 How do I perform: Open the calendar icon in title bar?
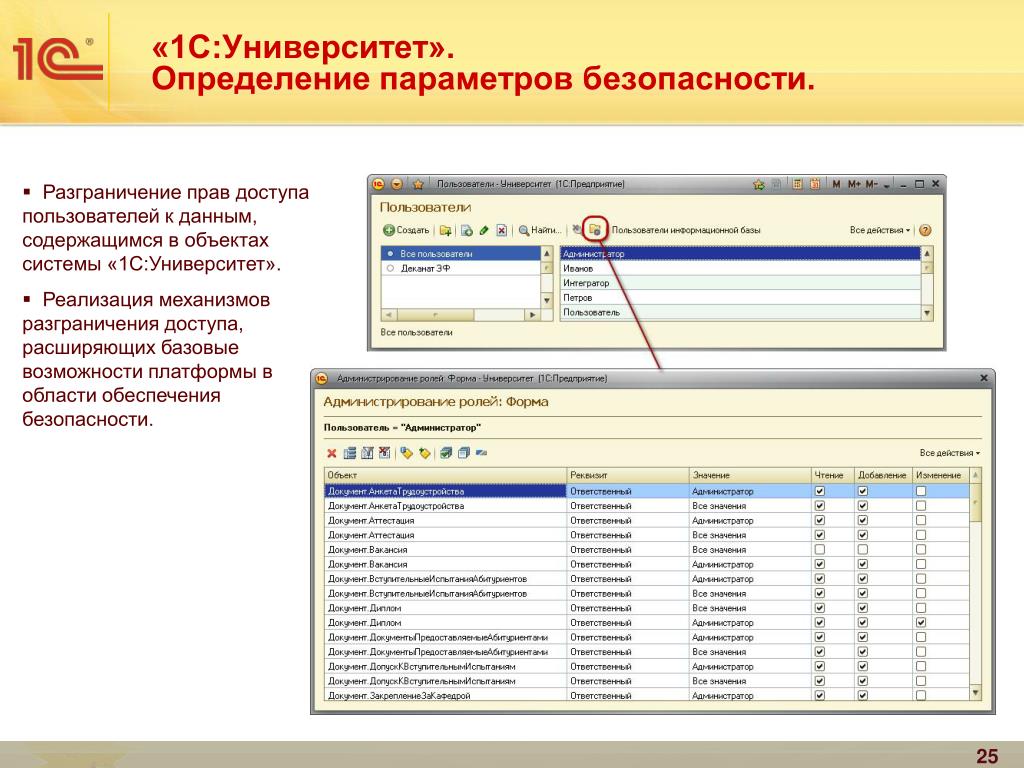pyautogui.click(x=815, y=184)
